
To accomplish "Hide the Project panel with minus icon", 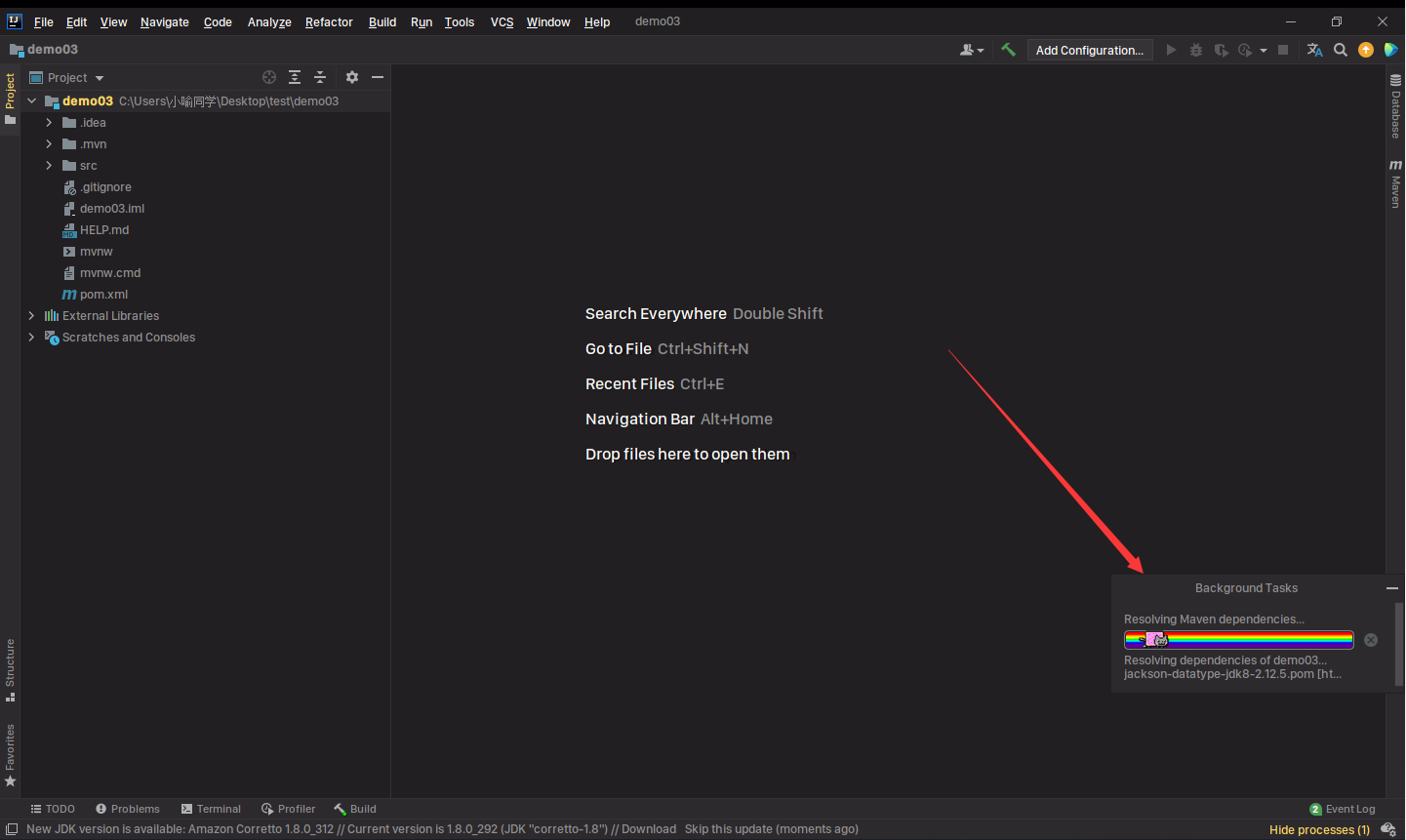I will [378, 77].
